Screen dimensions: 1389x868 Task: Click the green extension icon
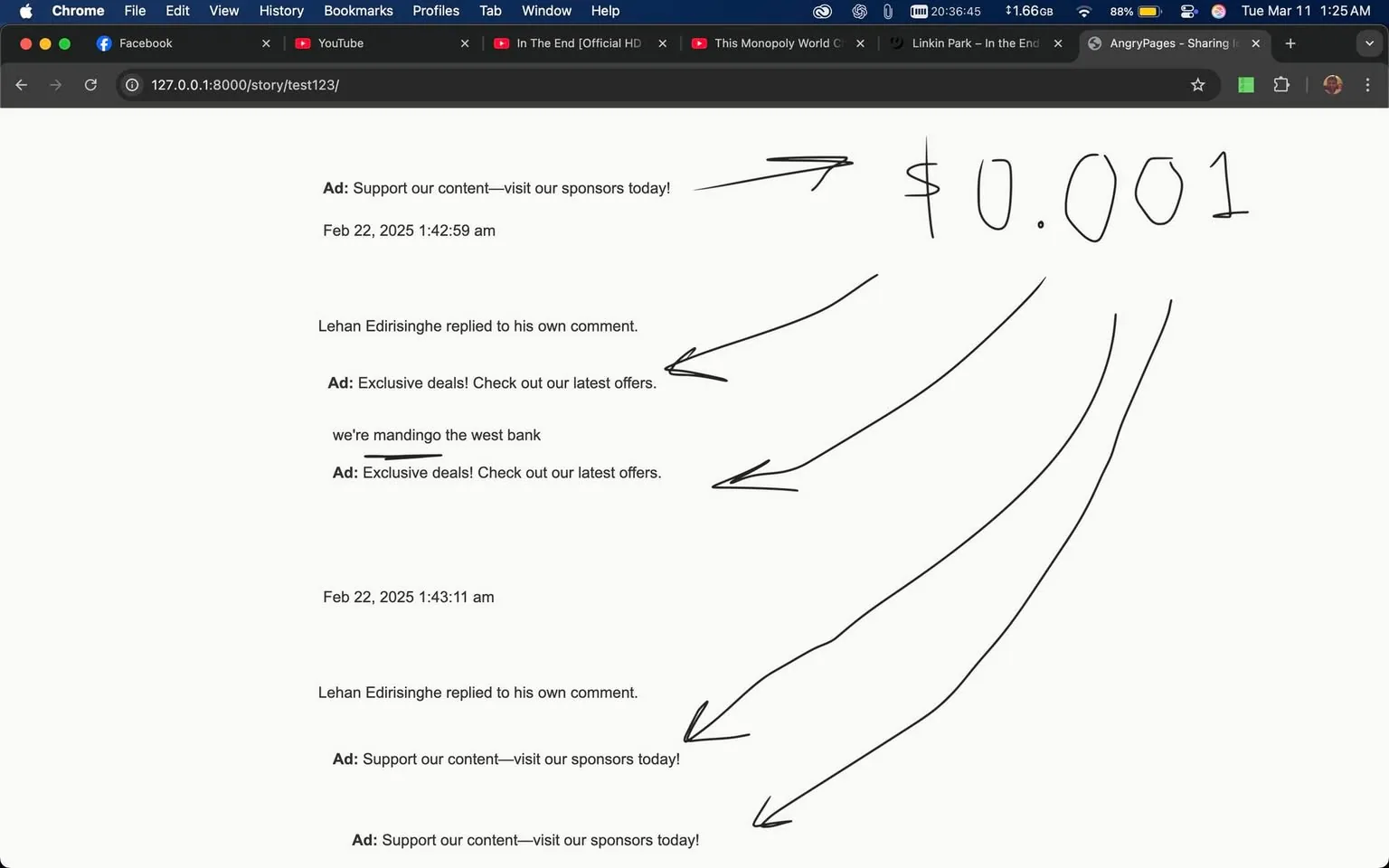1246,85
